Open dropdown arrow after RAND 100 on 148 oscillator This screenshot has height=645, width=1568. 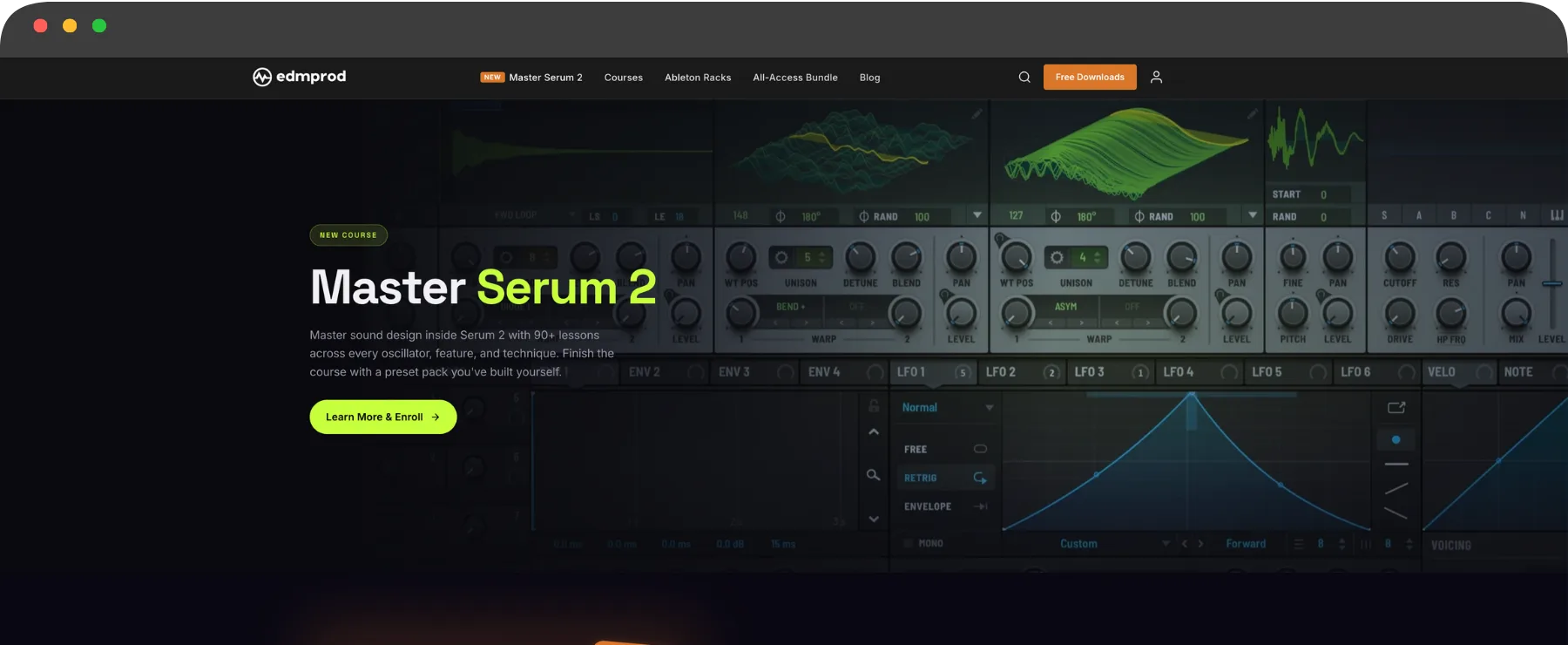[977, 215]
